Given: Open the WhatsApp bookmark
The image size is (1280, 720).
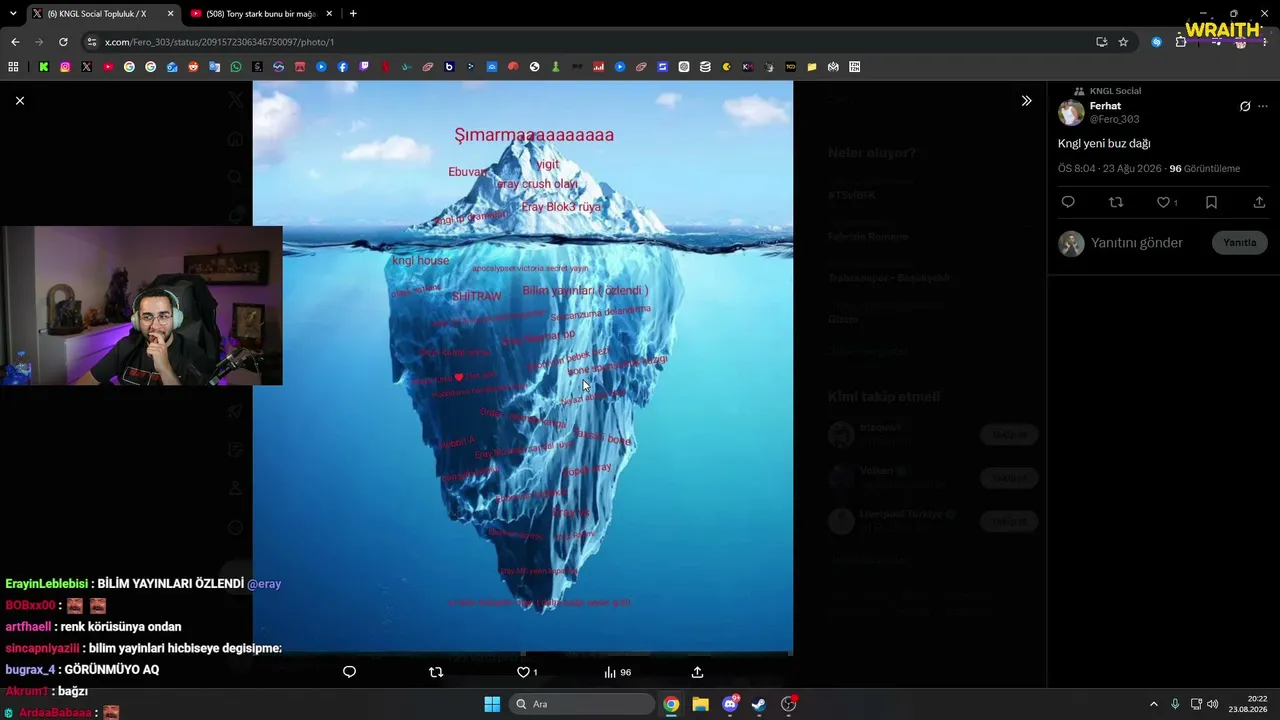Looking at the screenshot, I should (x=236, y=67).
